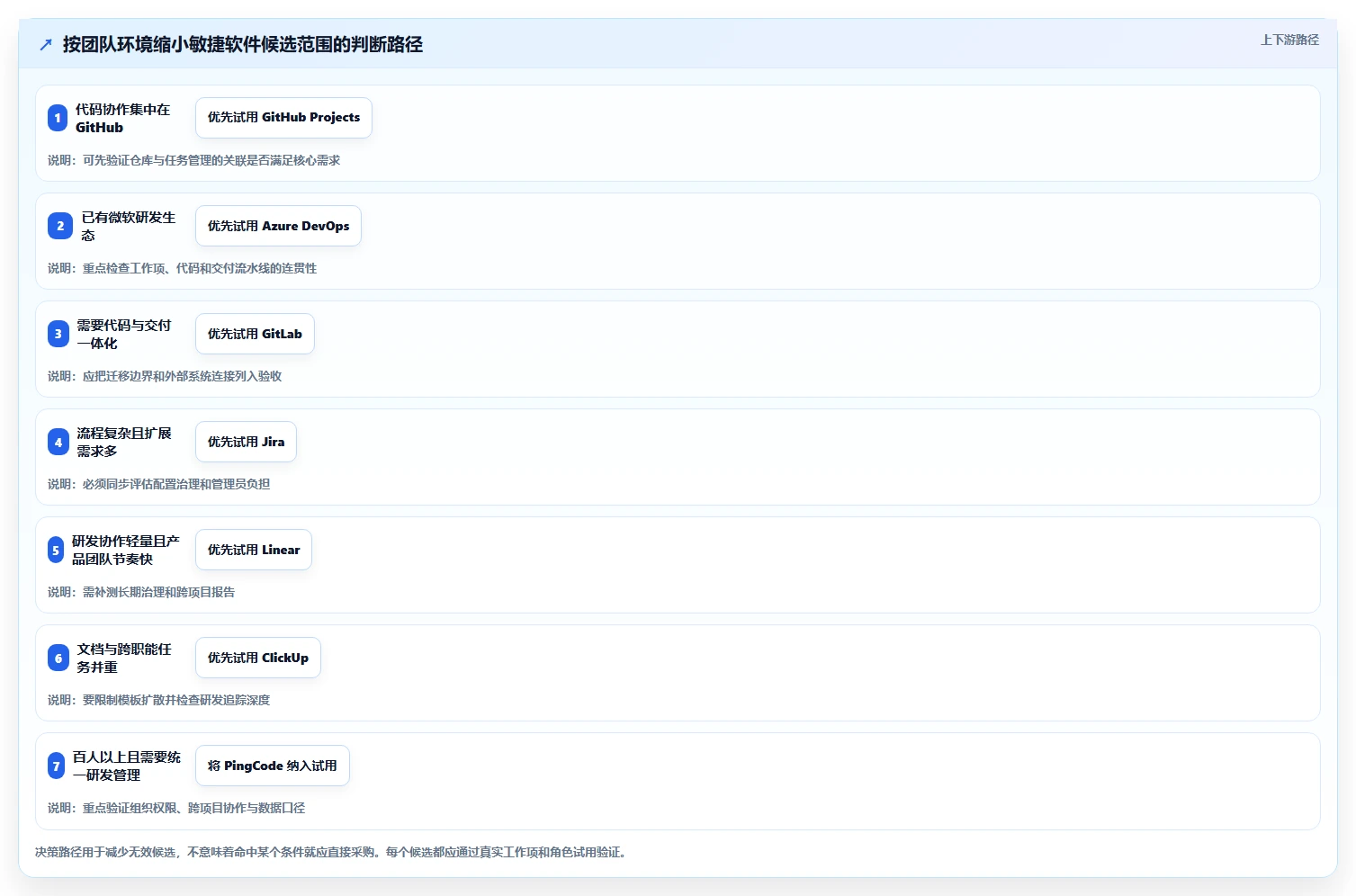Click step number 6 badge

point(58,658)
